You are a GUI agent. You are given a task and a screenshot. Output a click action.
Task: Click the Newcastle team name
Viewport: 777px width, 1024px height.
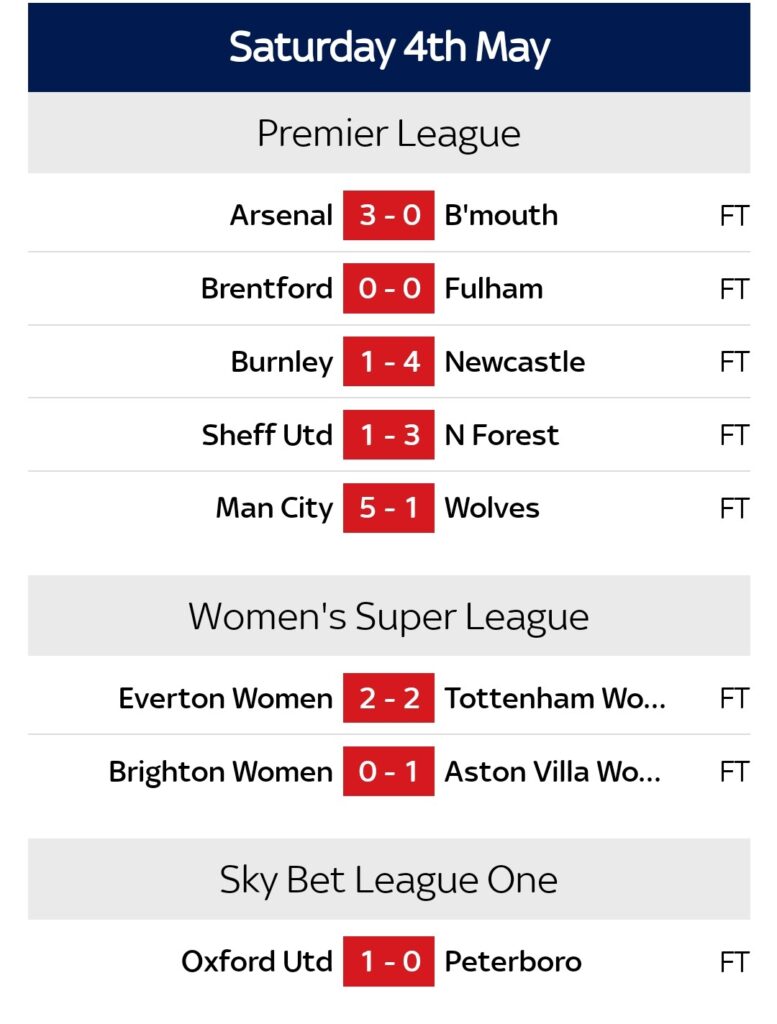514,361
